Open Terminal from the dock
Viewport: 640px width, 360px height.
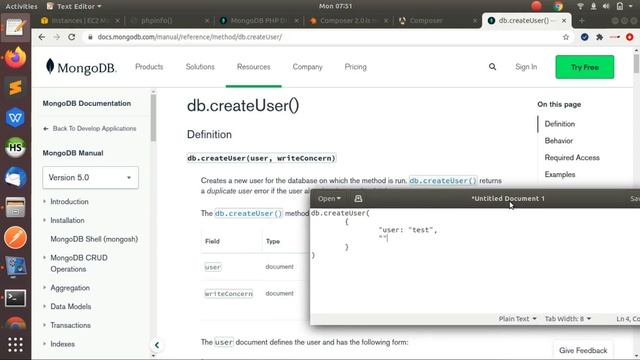16,298
